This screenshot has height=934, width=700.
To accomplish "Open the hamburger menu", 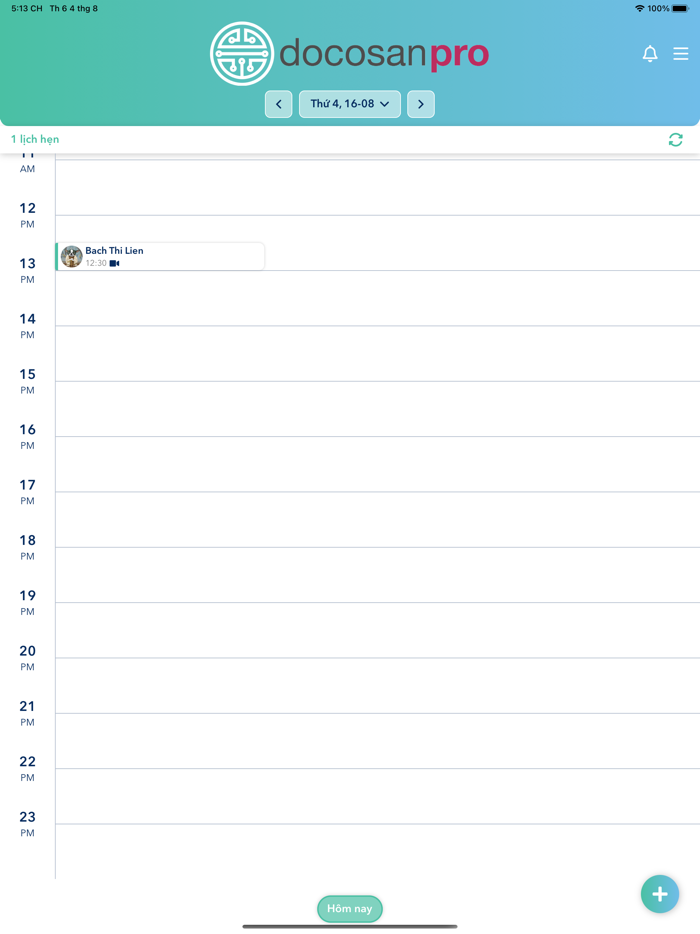I will point(681,54).
